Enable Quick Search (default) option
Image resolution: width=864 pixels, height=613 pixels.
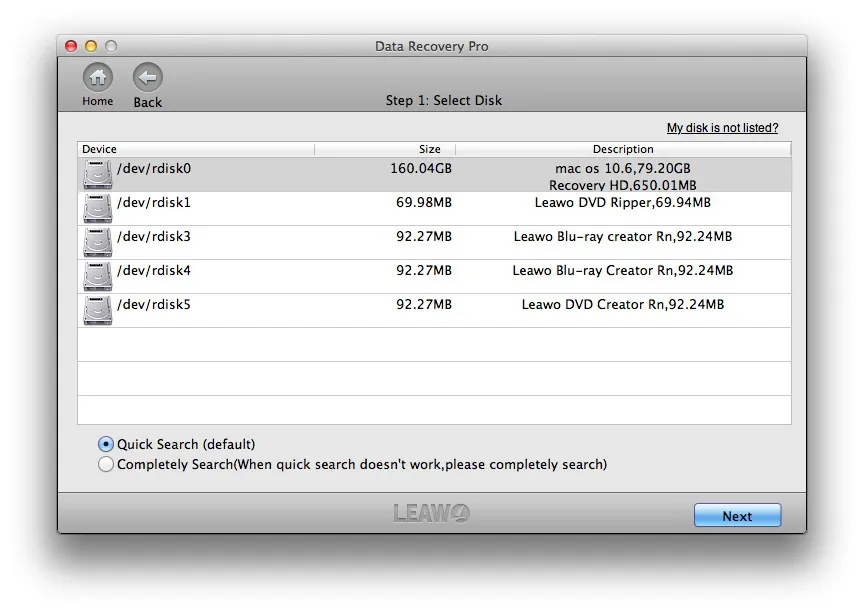[x=106, y=444]
